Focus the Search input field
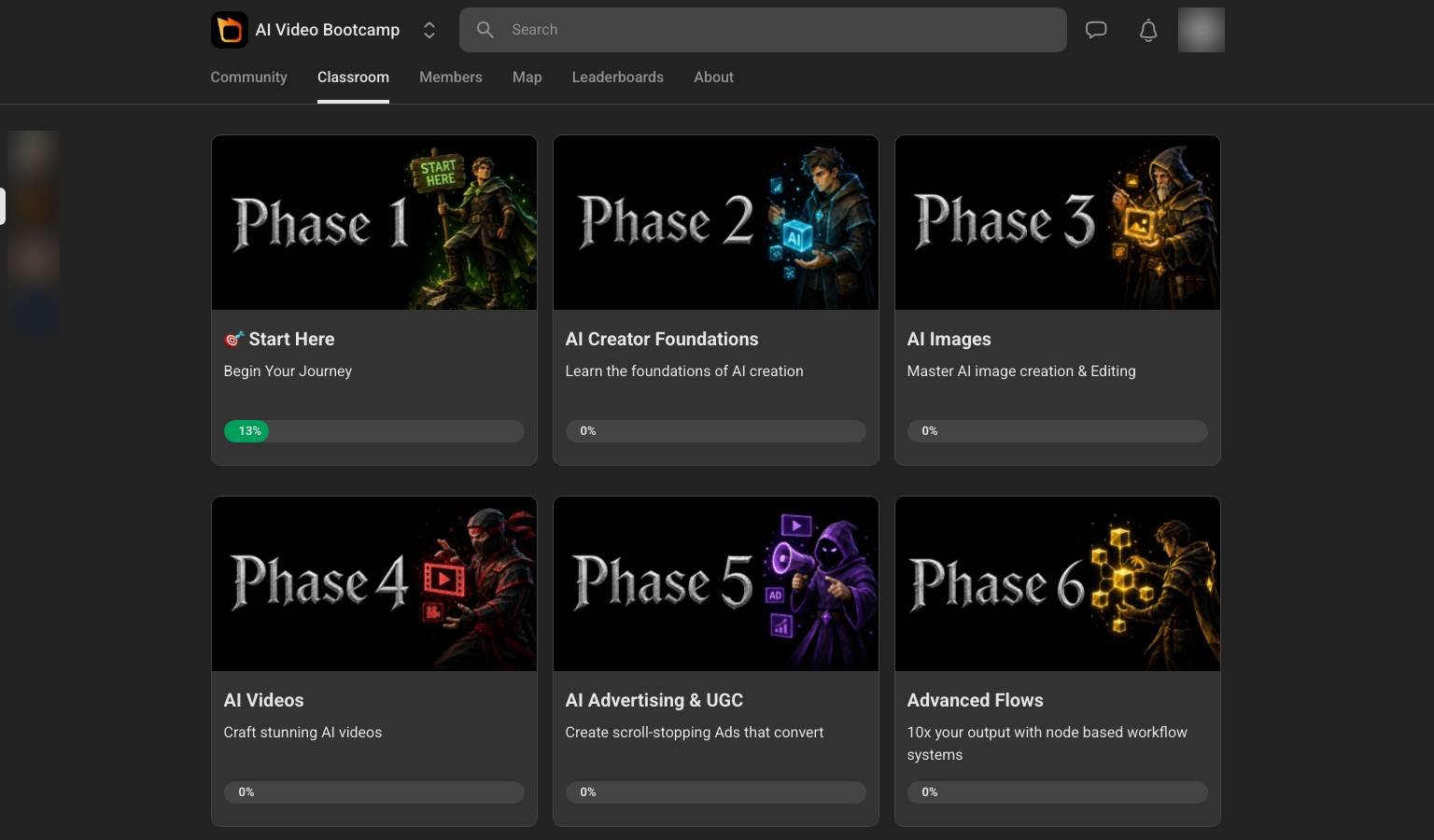Image resolution: width=1434 pixels, height=840 pixels. 763,30
